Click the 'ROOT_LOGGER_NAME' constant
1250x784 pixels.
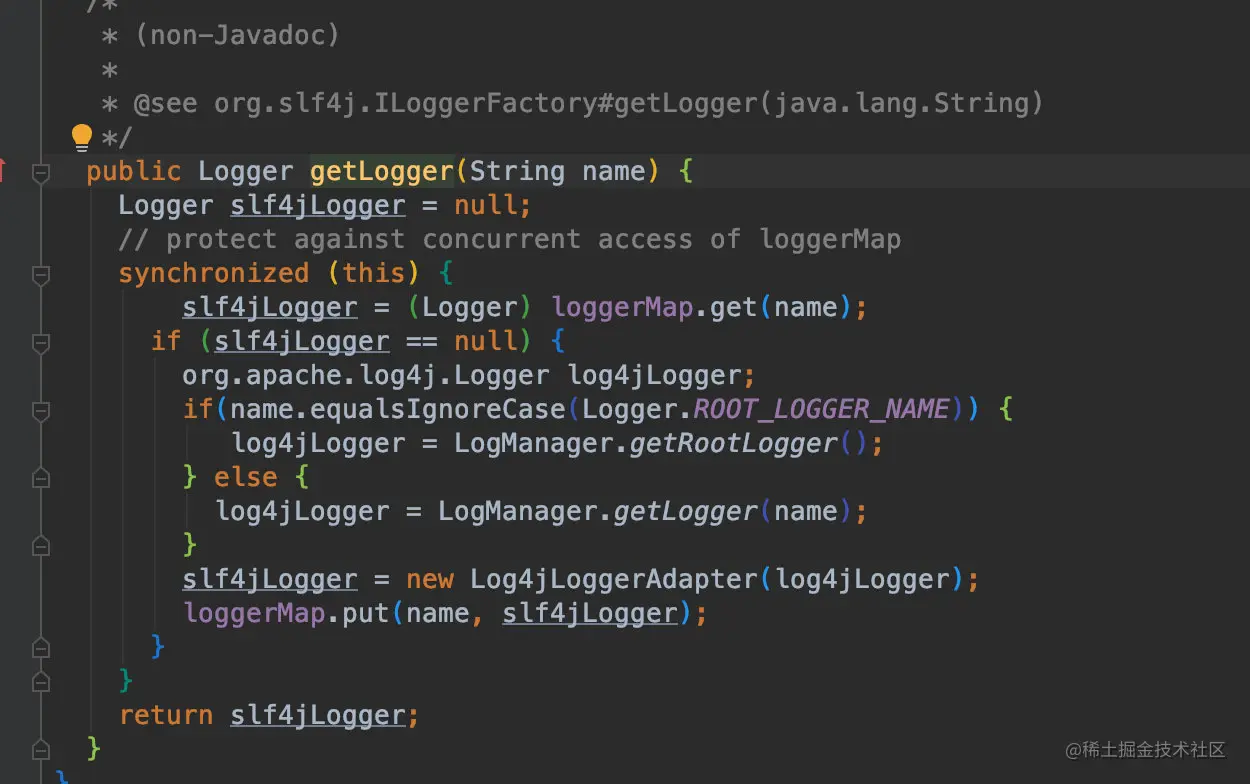pos(821,410)
